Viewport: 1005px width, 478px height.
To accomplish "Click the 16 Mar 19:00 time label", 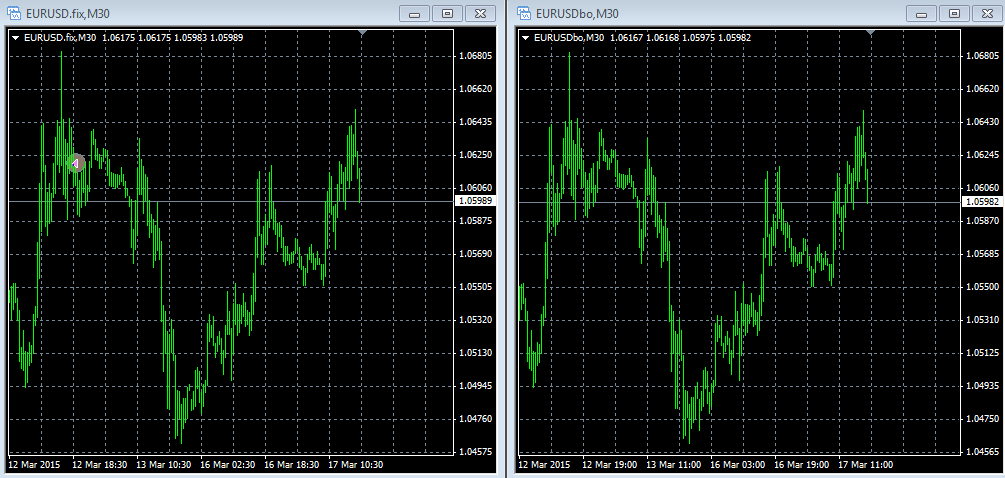I will tap(800, 465).
